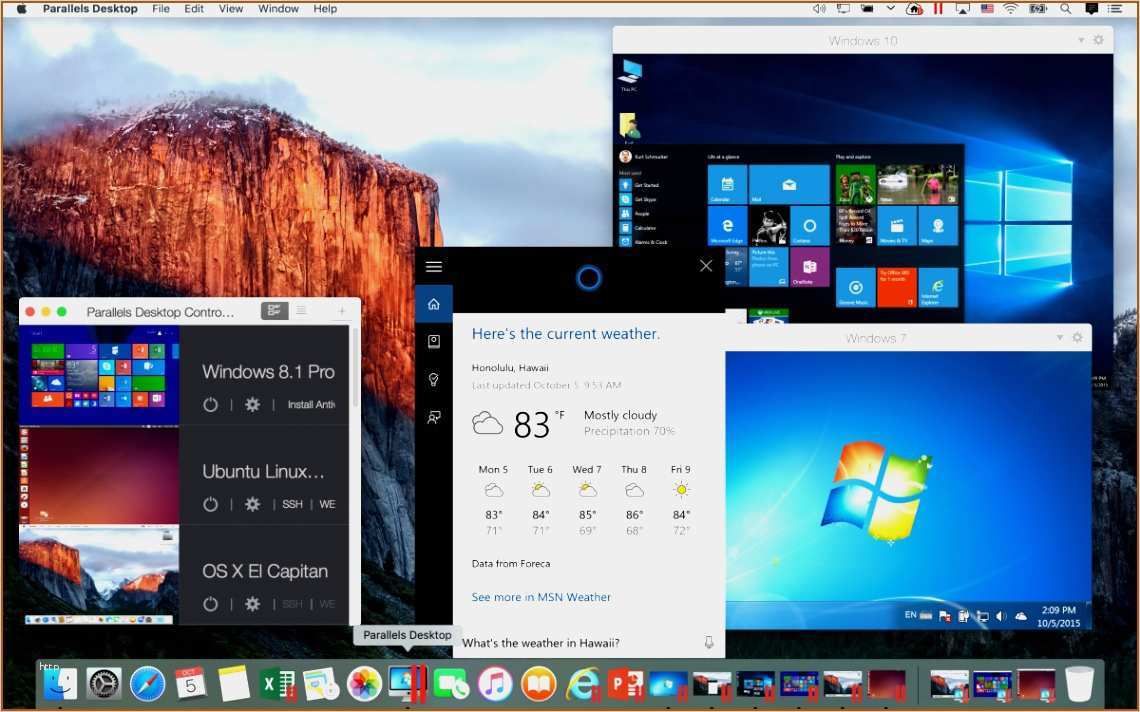Open the OS X El Capitan gear settings
This screenshot has height=712, width=1140.
tap(252, 604)
